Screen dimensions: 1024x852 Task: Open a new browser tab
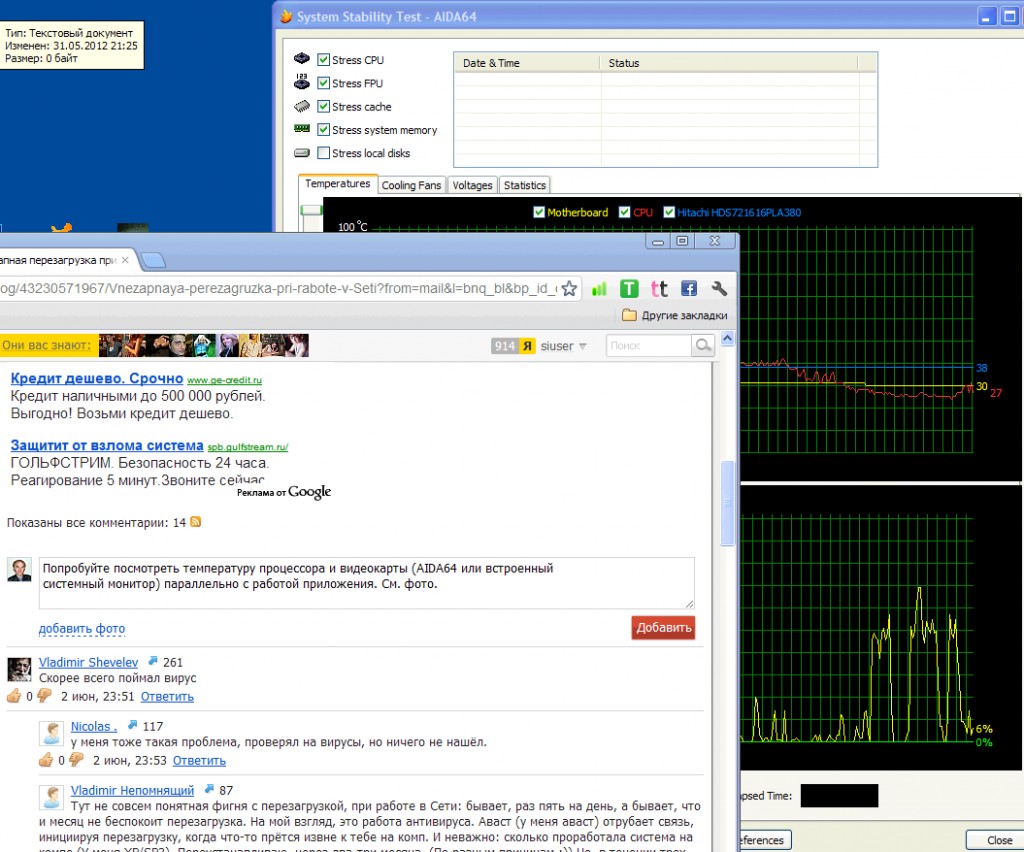click(153, 260)
